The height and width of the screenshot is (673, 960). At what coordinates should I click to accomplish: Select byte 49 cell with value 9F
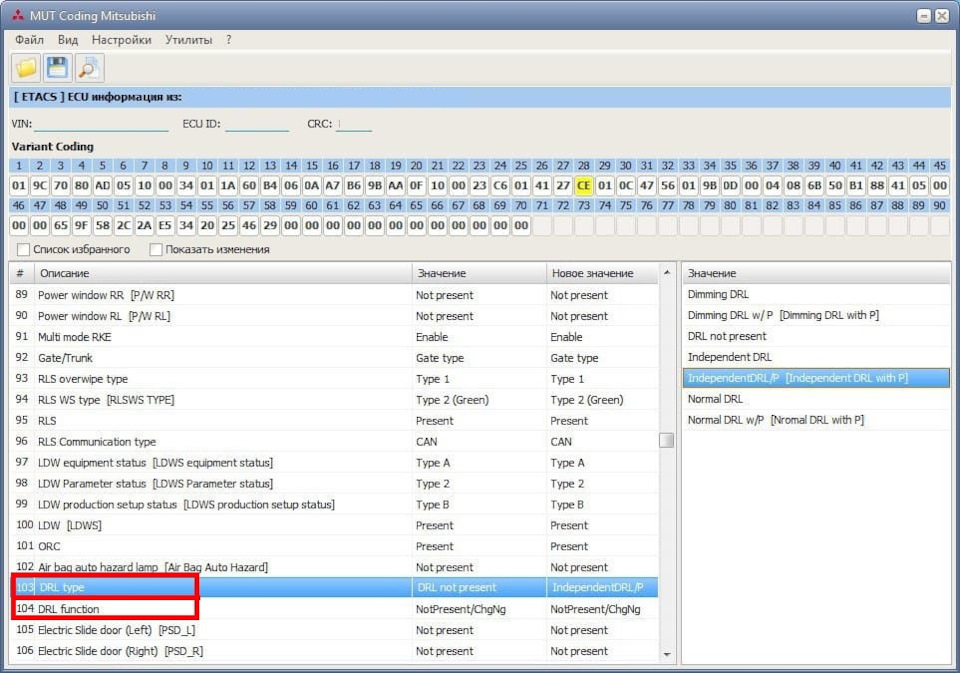[x=81, y=225]
